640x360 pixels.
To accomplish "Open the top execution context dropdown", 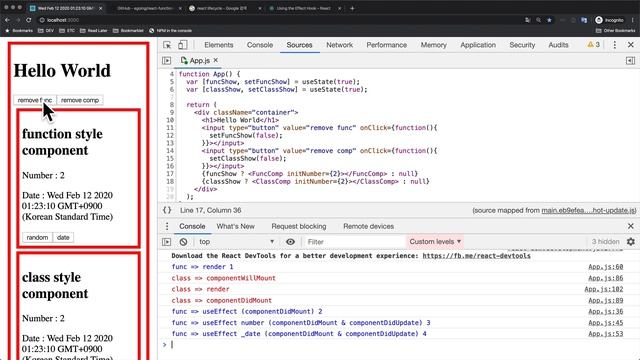I will point(236,242).
